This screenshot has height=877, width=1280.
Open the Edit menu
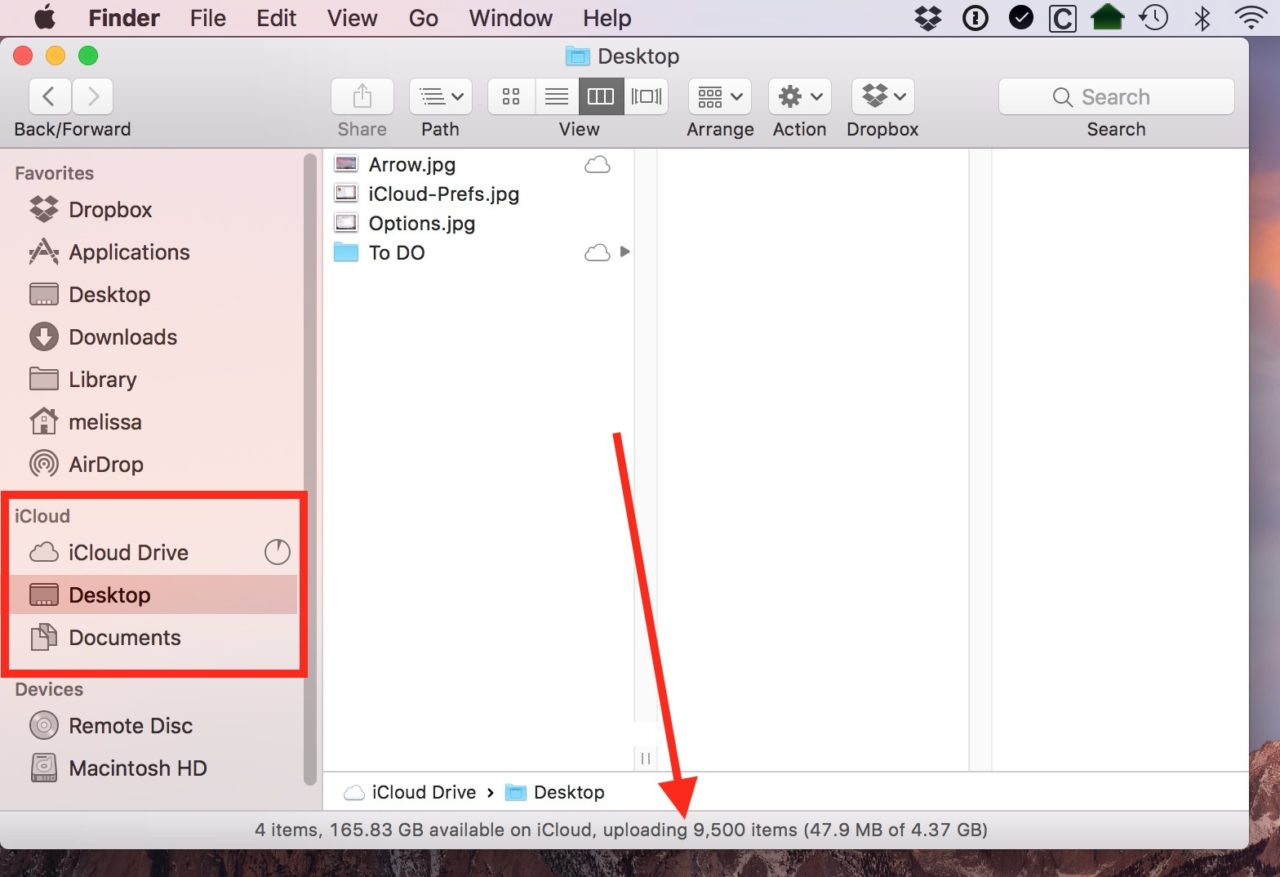pos(276,18)
